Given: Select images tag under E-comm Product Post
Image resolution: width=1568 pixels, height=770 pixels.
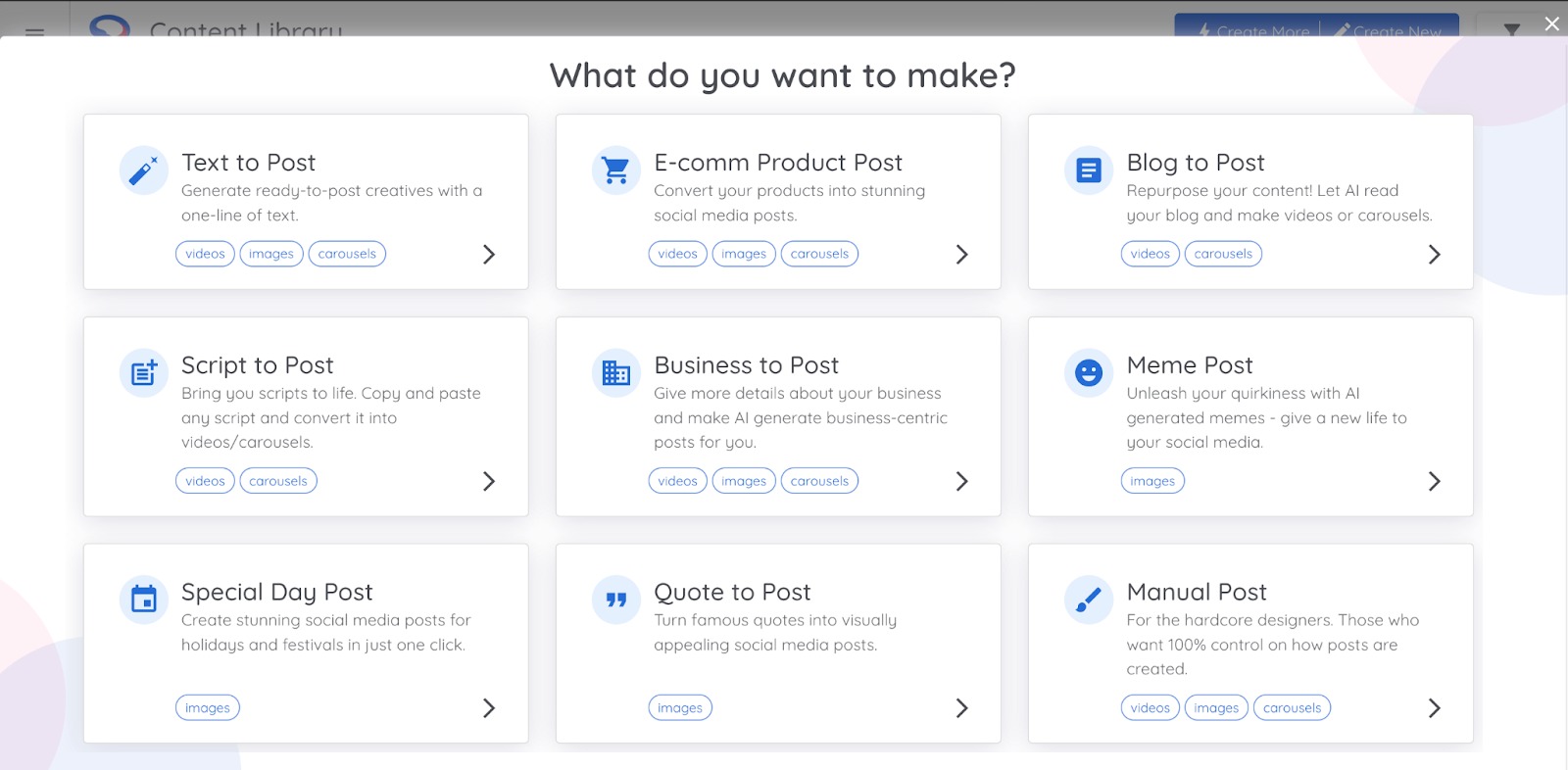Looking at the screenshot, I should 744,254.
